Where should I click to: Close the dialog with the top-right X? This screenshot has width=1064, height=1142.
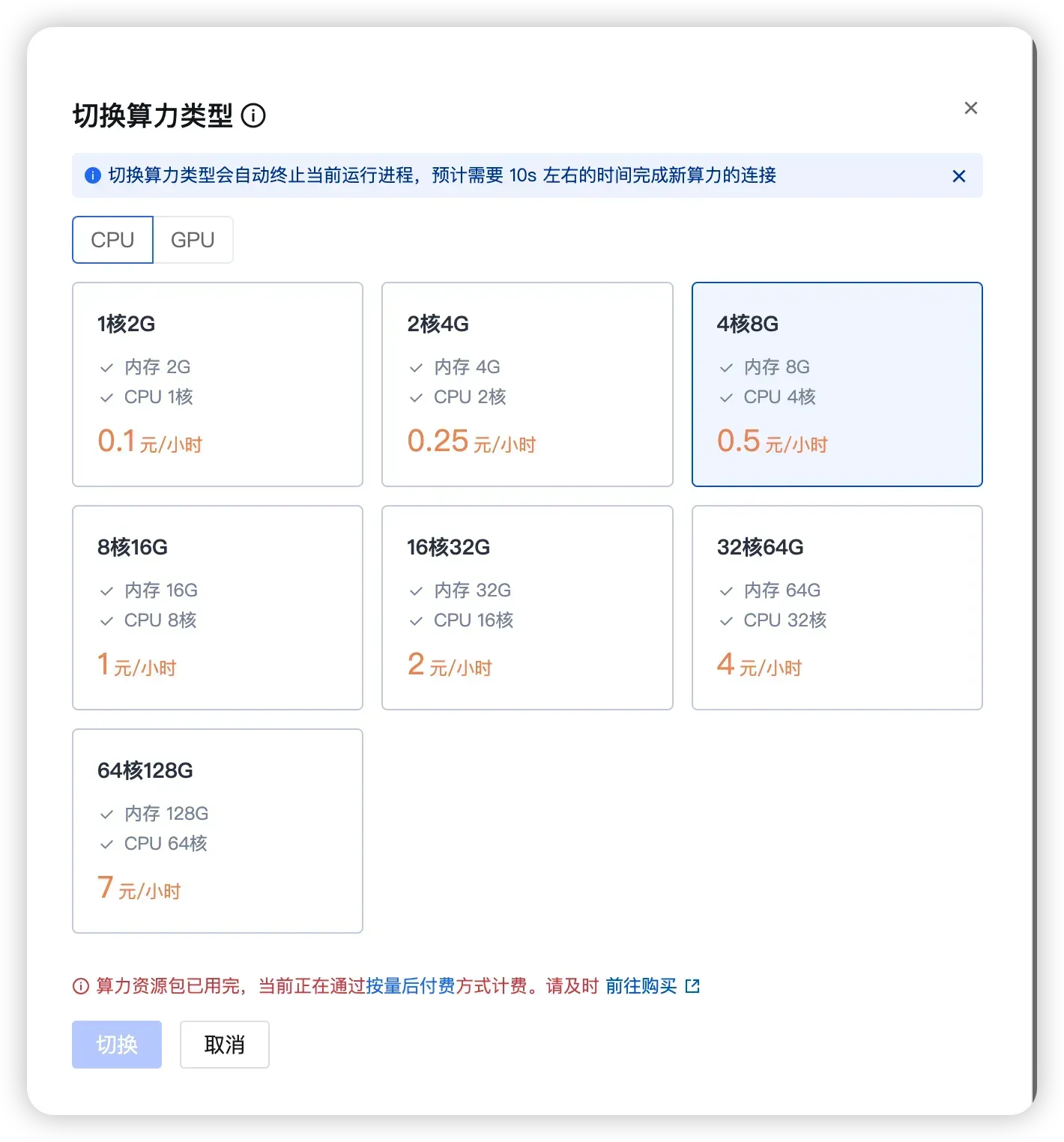[x=970, y=108]
